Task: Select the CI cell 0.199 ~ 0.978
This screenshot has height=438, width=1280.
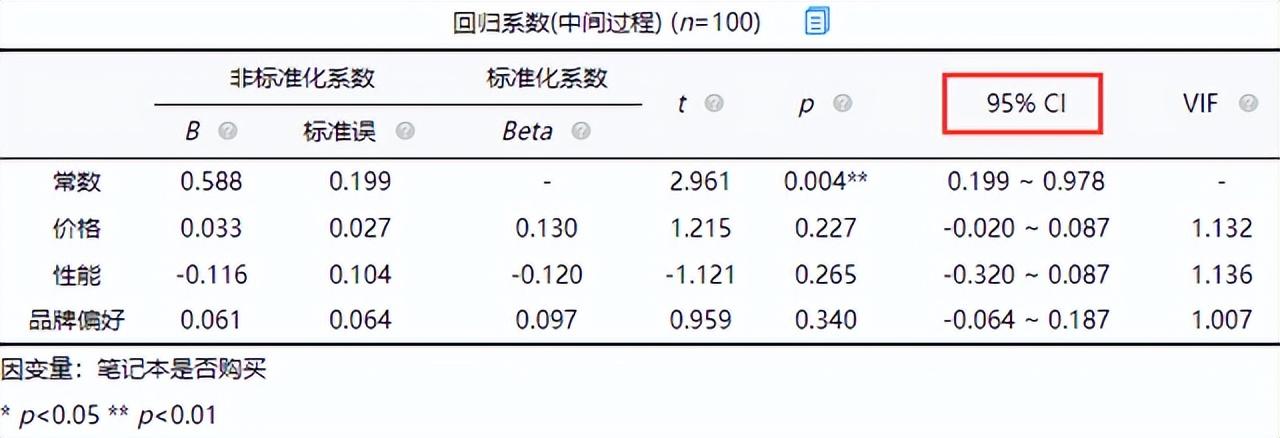Action: [x=1026, y=181]
